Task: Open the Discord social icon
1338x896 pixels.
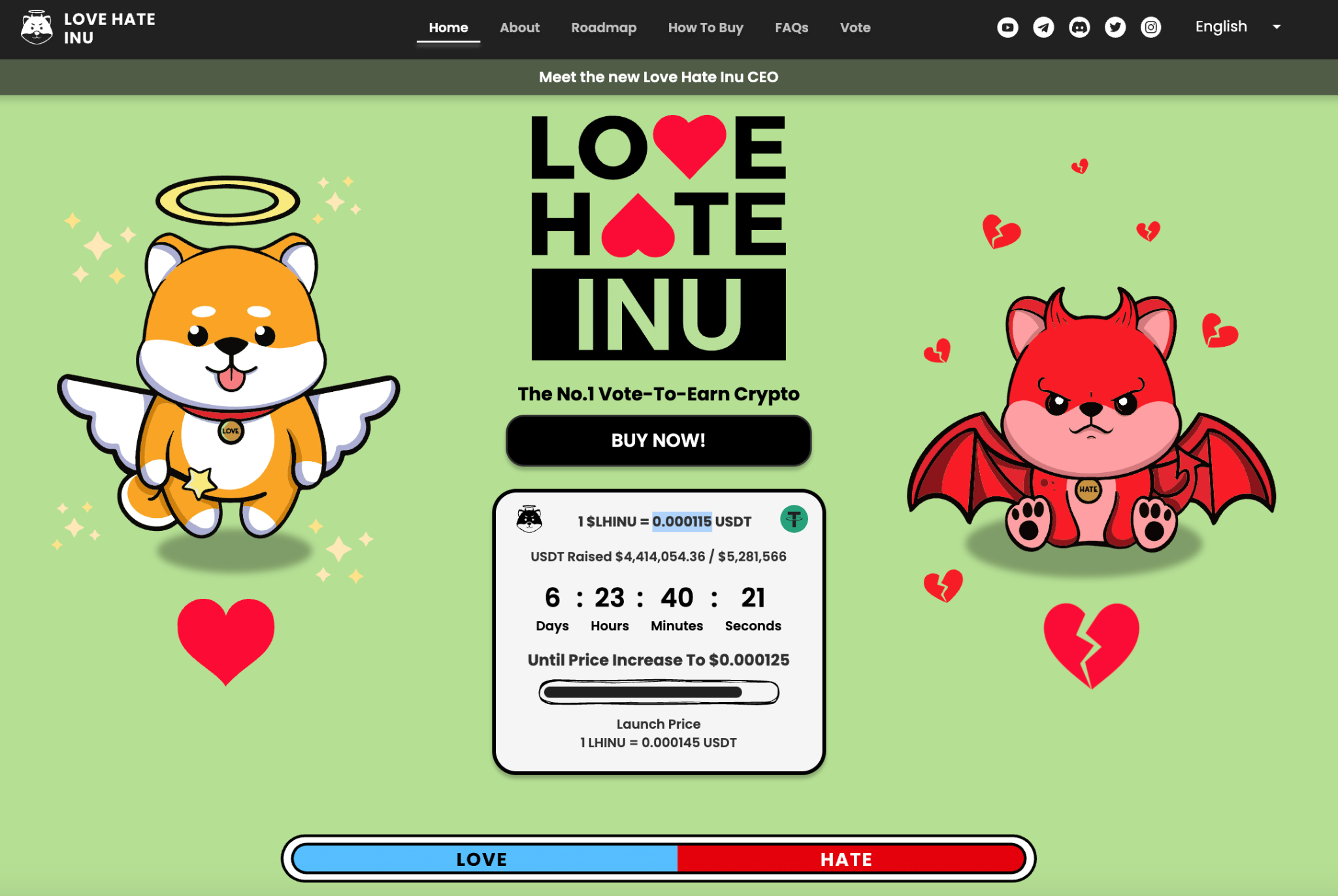Action: [x=1079, y=27]
